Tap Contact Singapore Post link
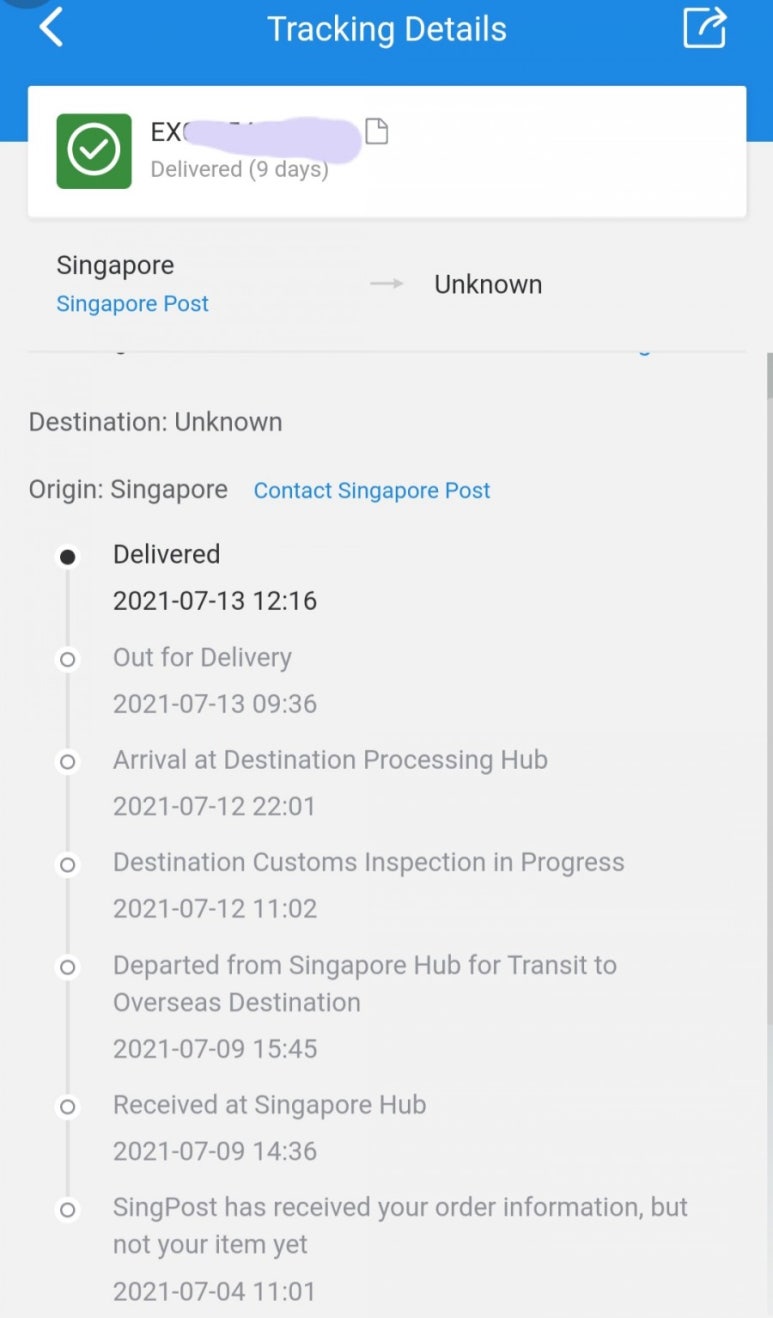 point(372,491)
